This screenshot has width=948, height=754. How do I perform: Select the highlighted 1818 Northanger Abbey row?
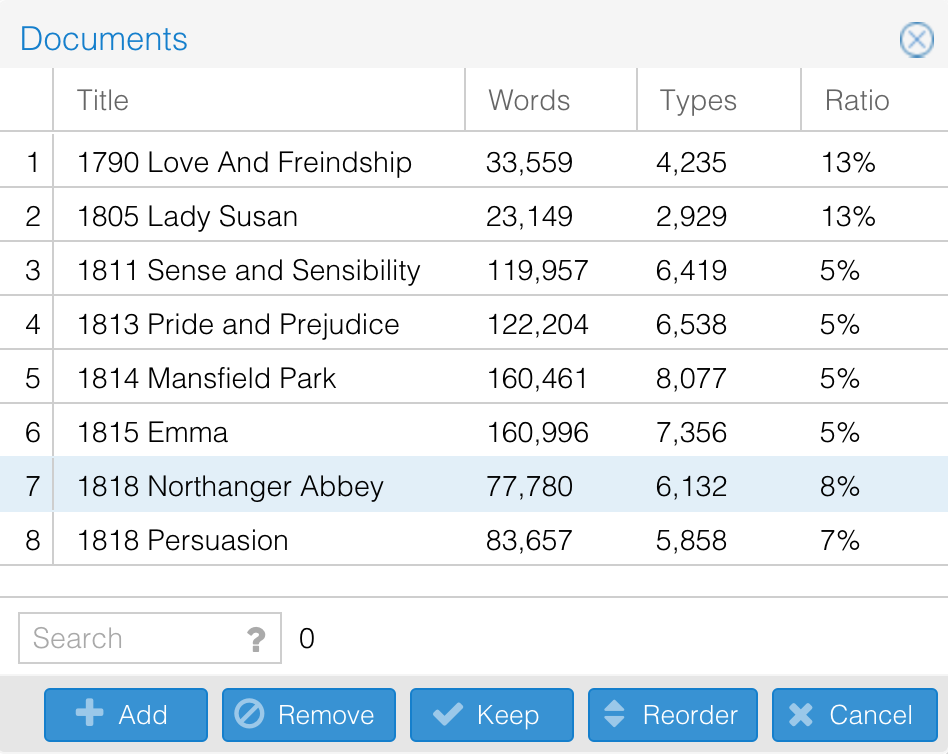[230, 487]
